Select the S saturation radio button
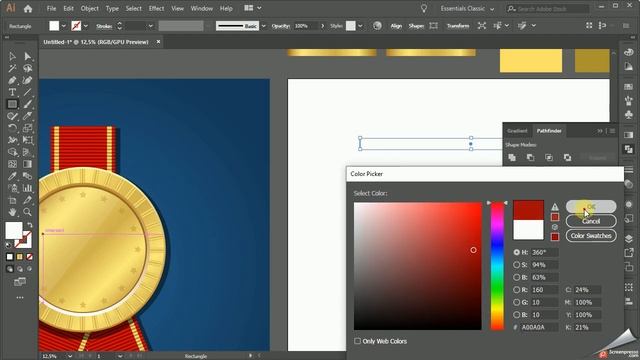The image size is (640, 360). pyautogui.click(x=517, y=265)
